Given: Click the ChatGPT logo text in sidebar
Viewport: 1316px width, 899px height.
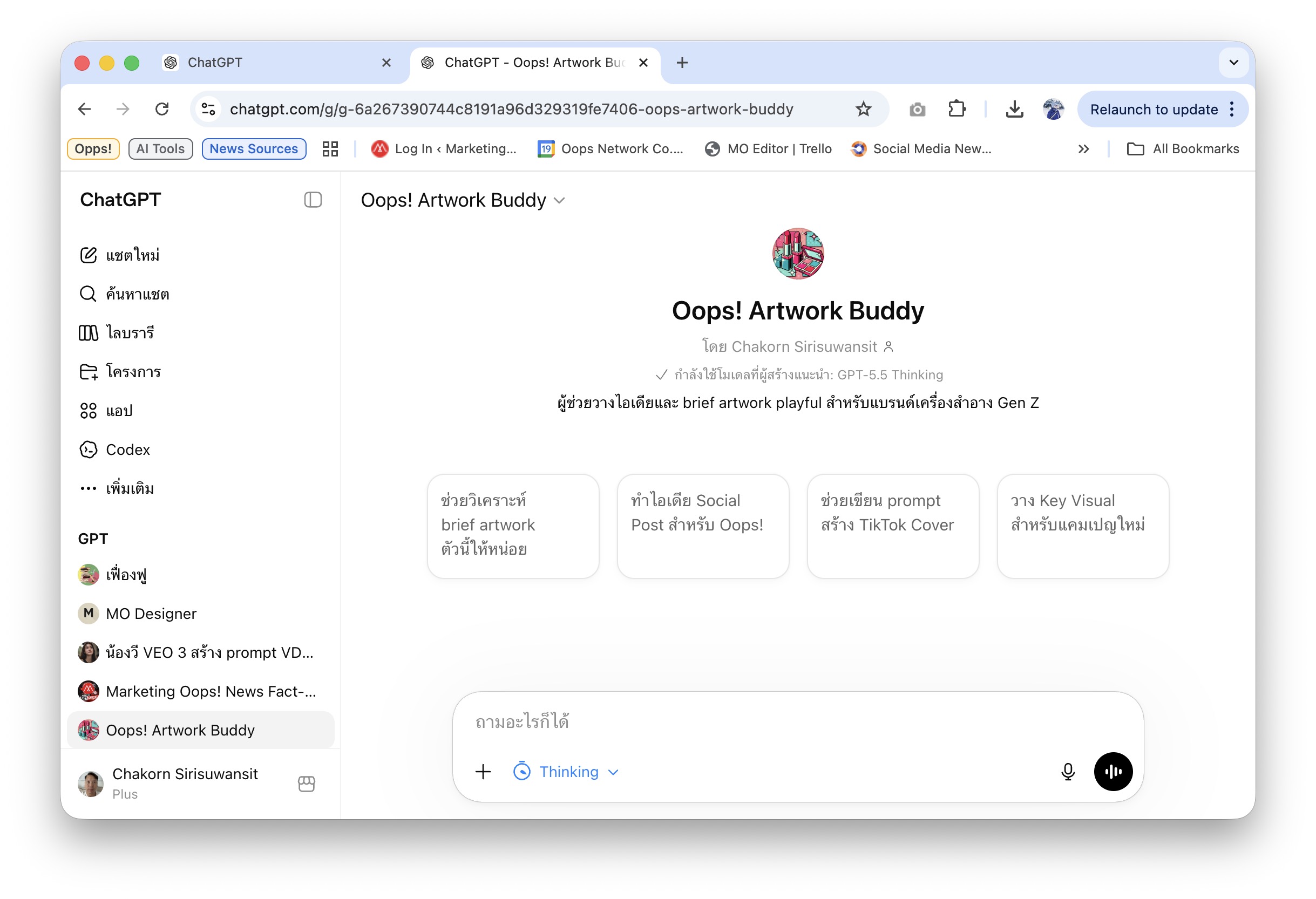Looking at the screenshot, I should [120, 200].
